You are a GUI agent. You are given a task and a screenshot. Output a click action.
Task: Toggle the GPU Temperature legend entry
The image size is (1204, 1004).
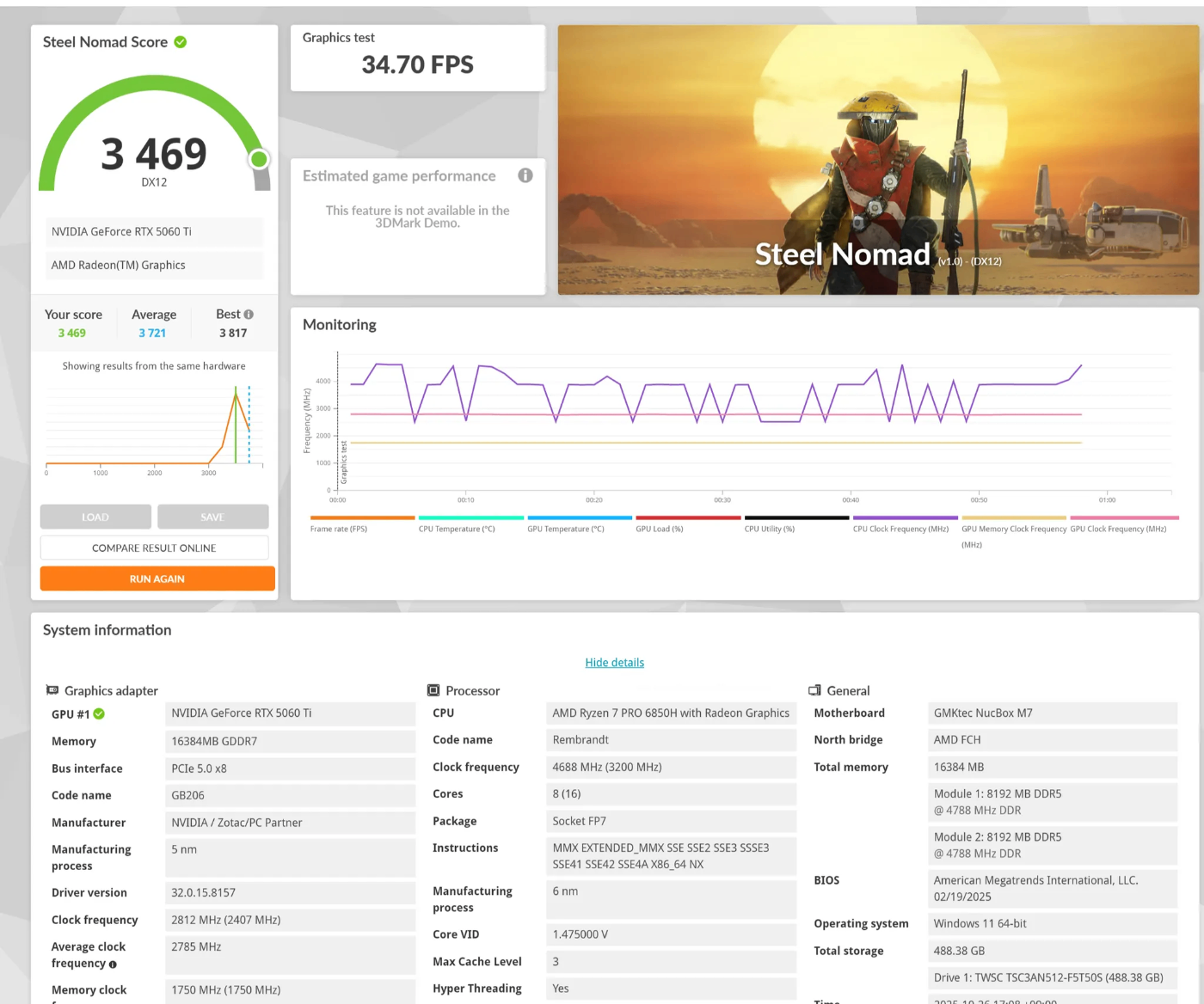[580, 523]
